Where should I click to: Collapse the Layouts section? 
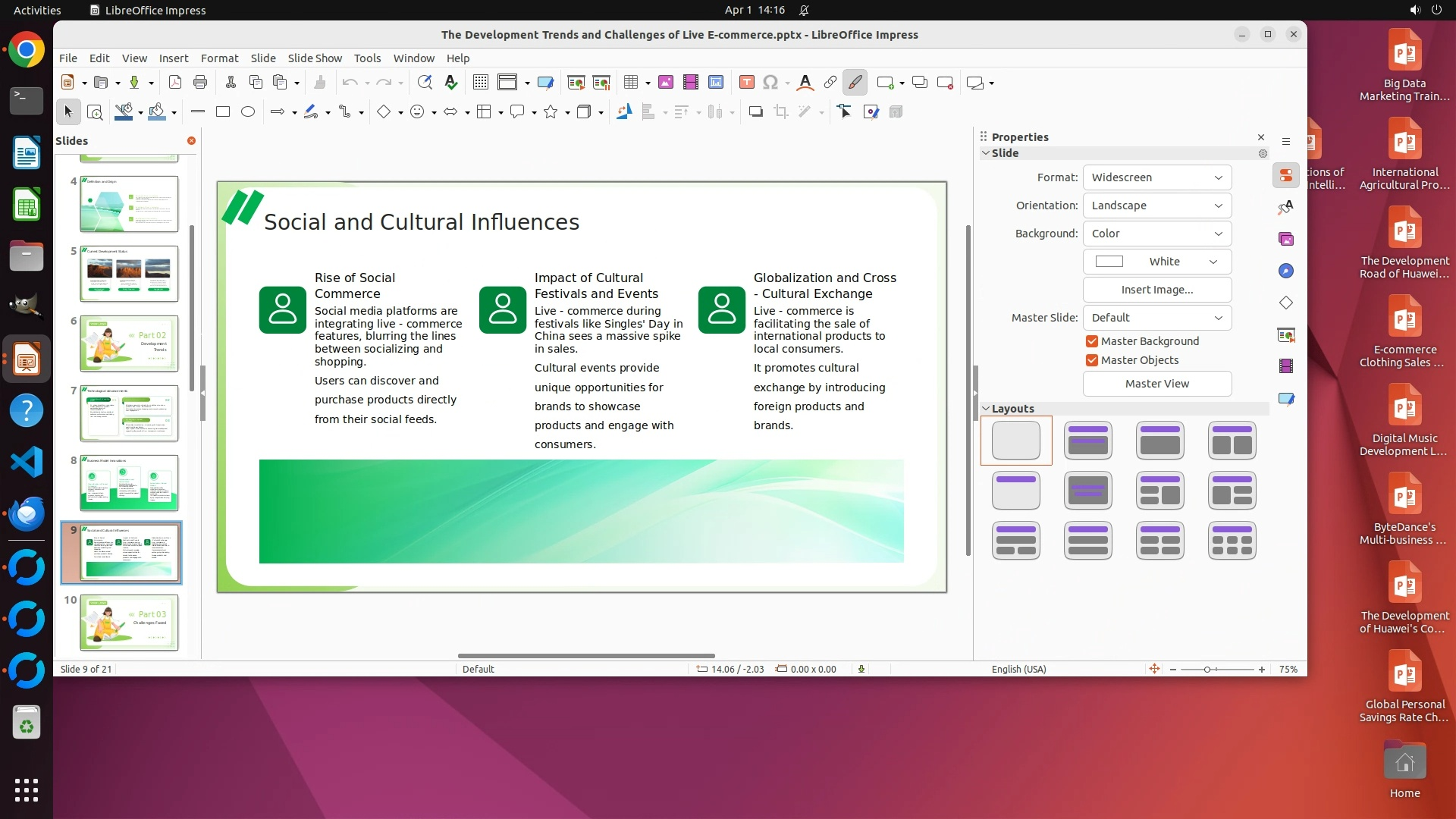[986, 409]
